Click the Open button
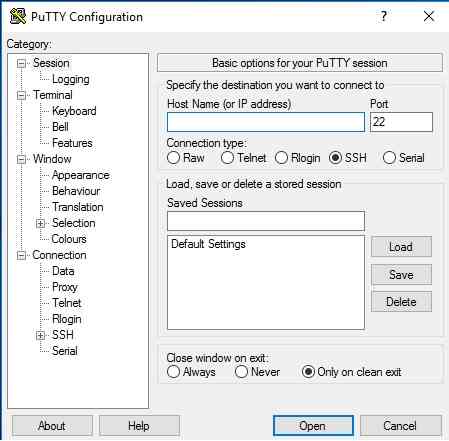Image resolution: width=449 pixels, height=441 pixels. click(313, 426)
